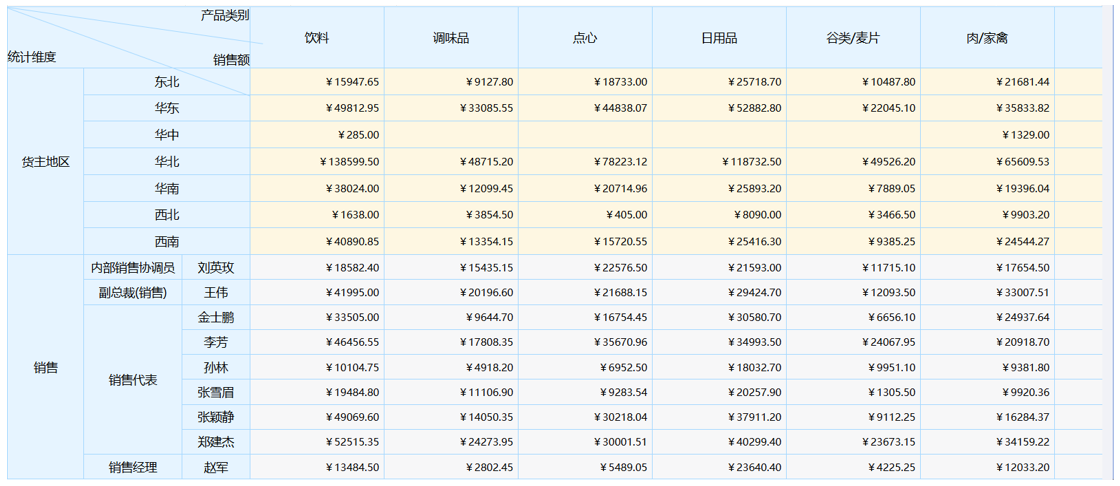The image size is (1120, 486).
Task: Click the 货主地区 row group header
Action: 46,162
